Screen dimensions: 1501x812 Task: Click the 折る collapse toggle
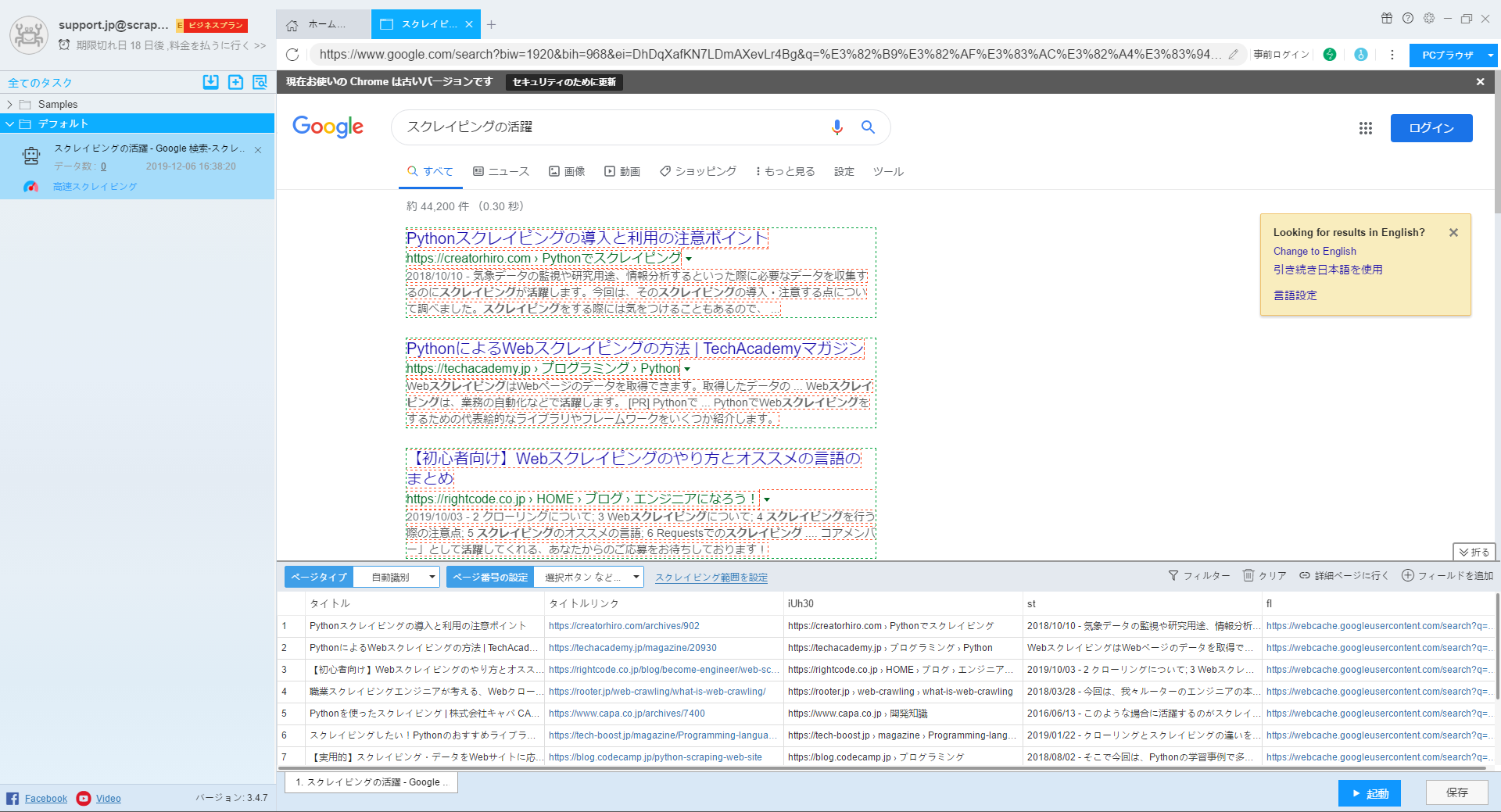click(x=1474, y=552)
